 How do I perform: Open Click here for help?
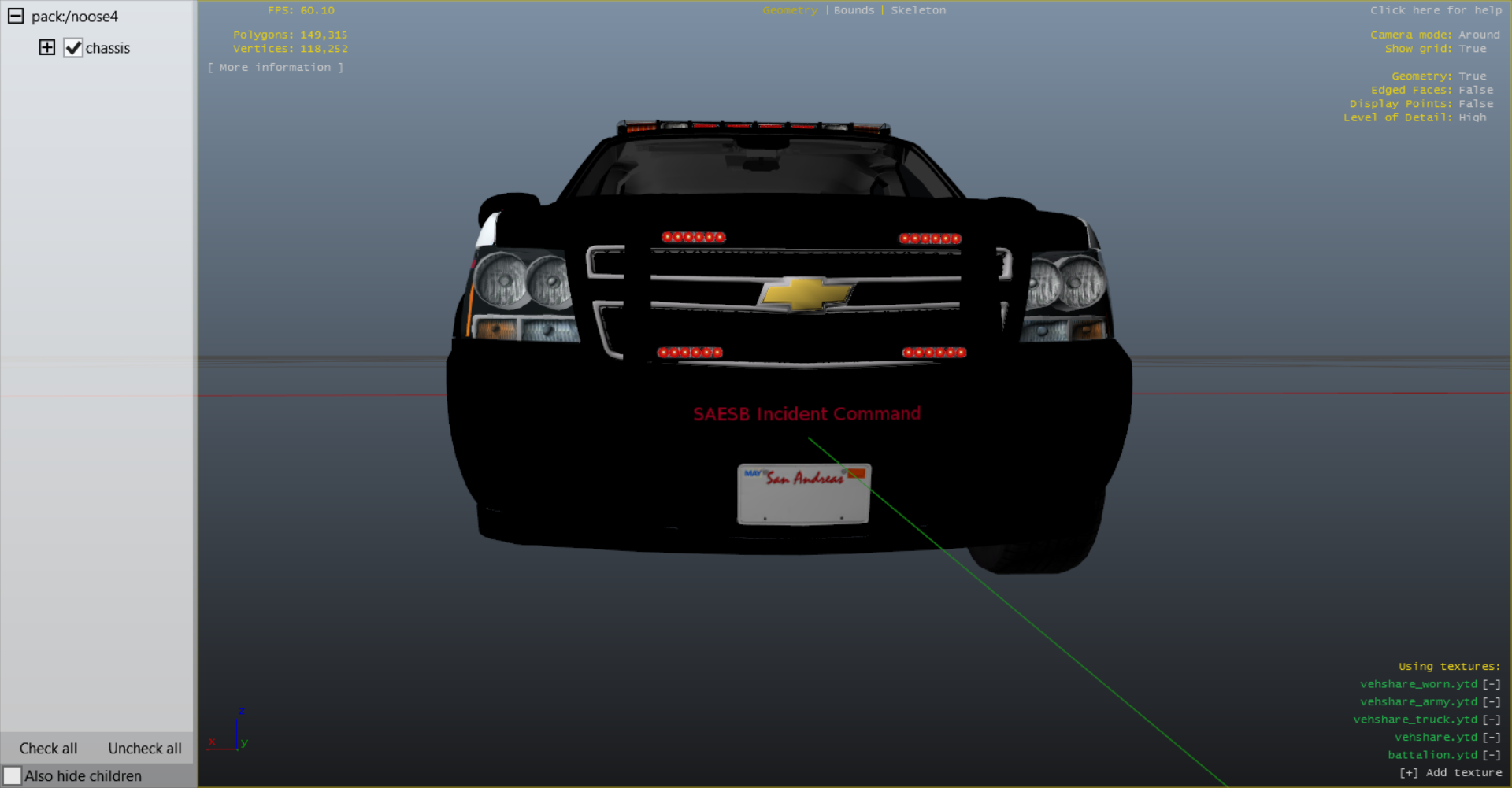tap(1436, 10)
